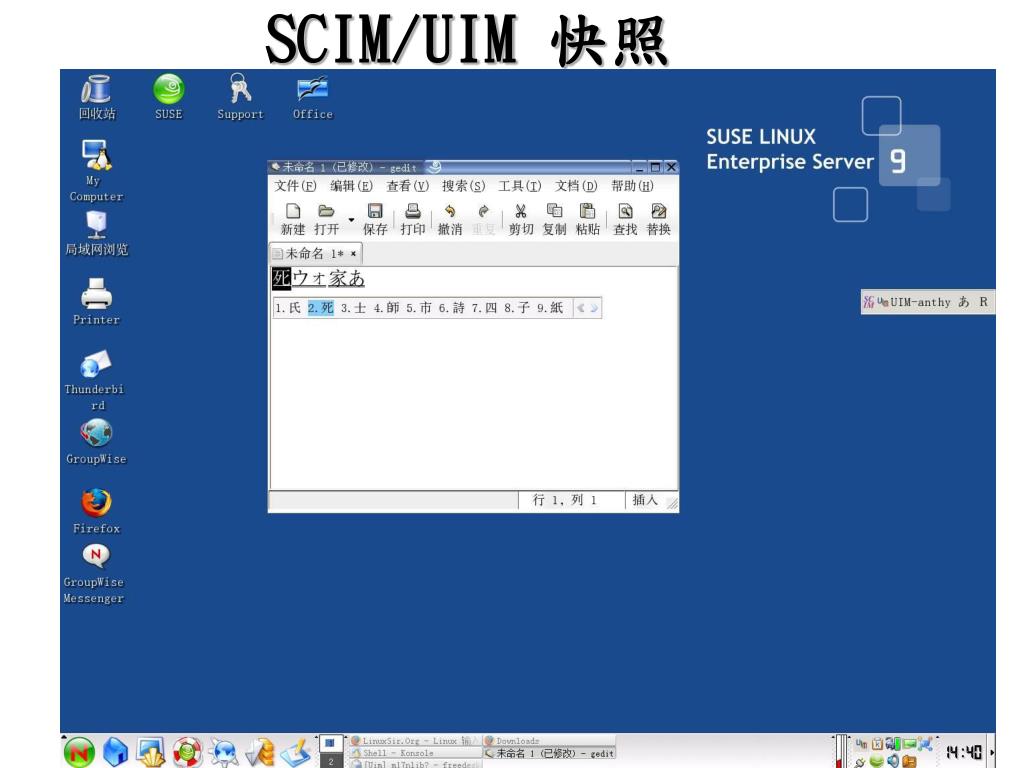Open the Office desktop icon
Image resolution: width=1024 pixels, height=768 pixels.
tap(312, 96)
